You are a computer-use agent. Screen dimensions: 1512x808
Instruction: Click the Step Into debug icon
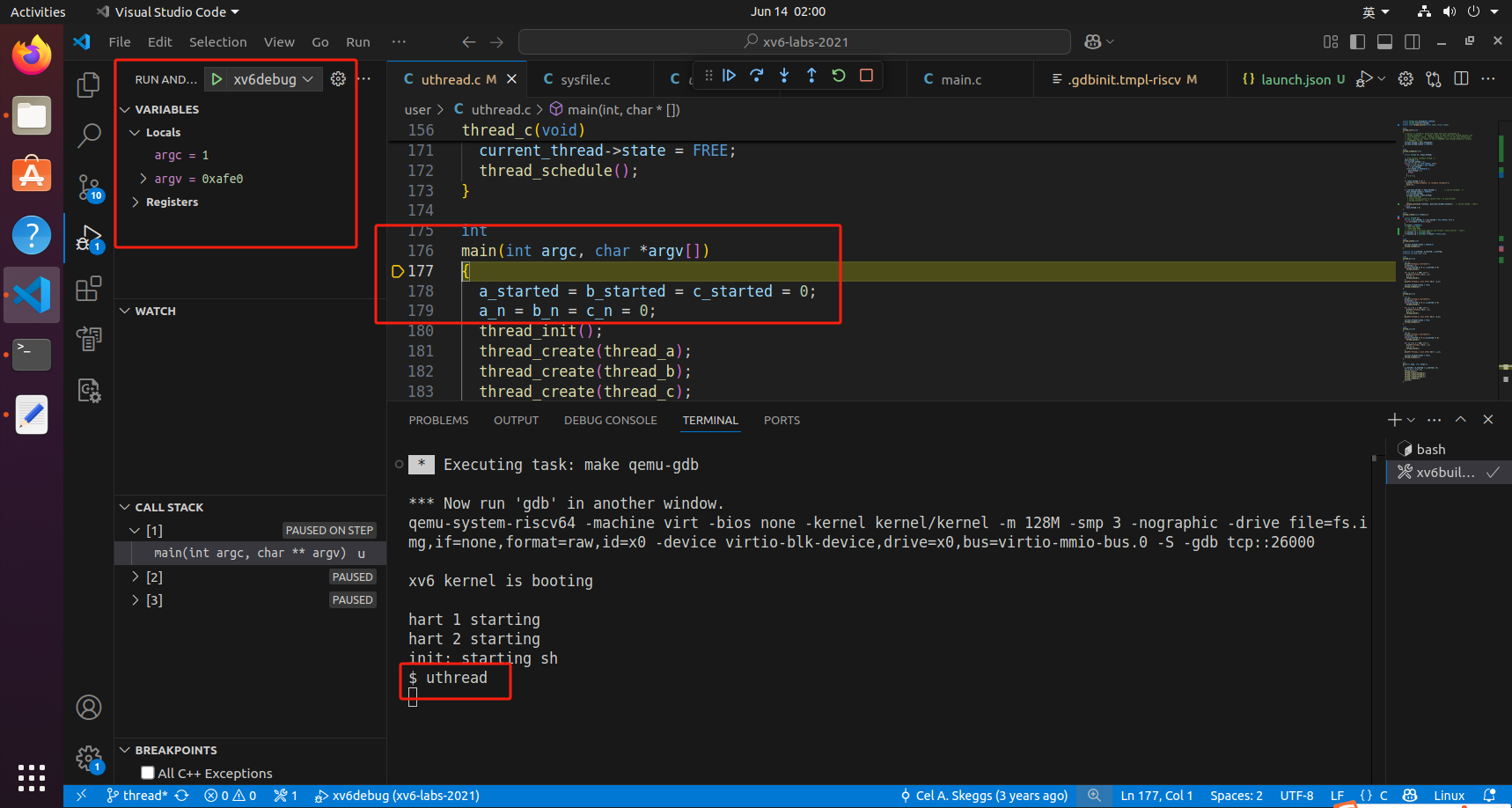click(x=783, y=76)
